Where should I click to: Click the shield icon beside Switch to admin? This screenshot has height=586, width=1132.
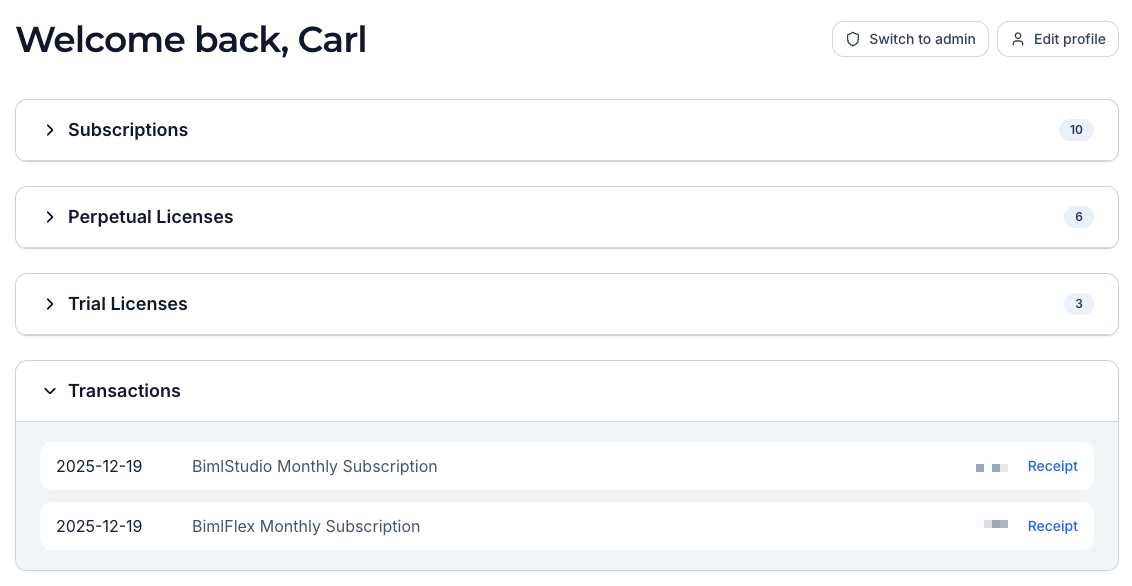pyautogui.click(x=853, y=39)
